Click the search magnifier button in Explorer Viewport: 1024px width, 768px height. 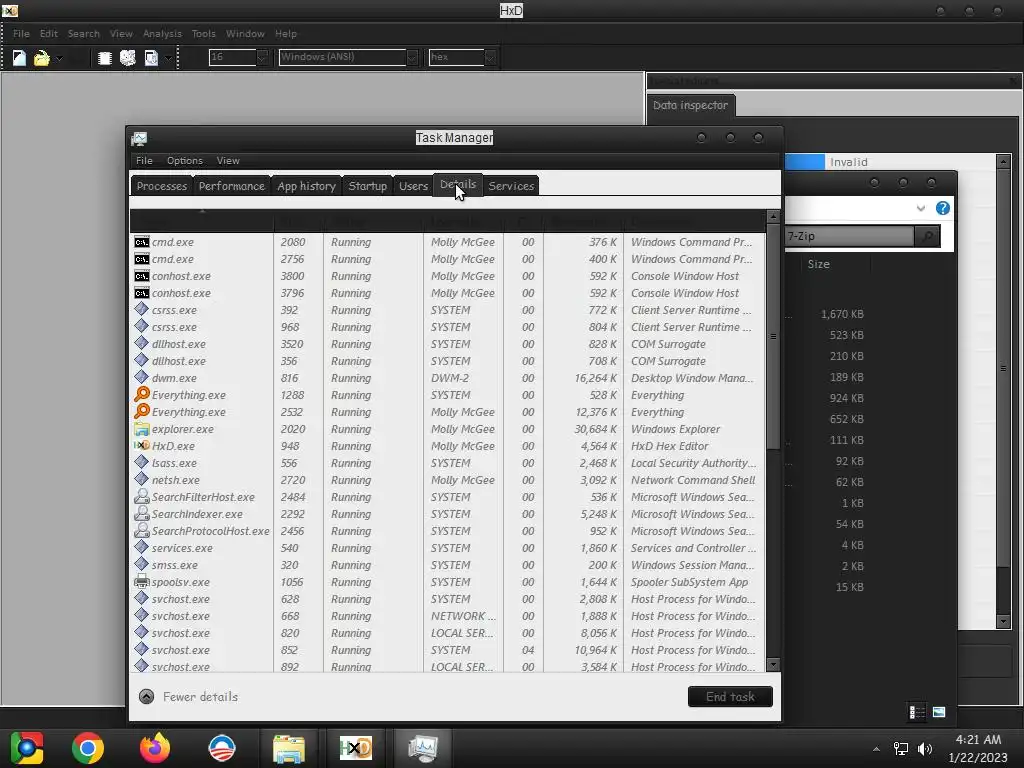coord(927,236)
